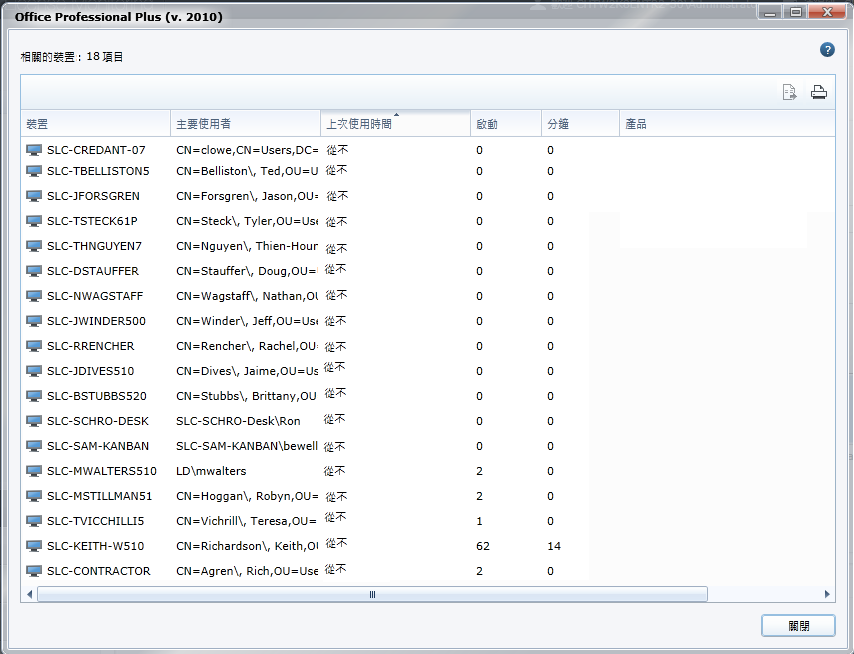Image resolution: width=854 pixels, height=654 pixels.
Task: Click the export list icon in toolbar
Action: click(x=789, y=93)
